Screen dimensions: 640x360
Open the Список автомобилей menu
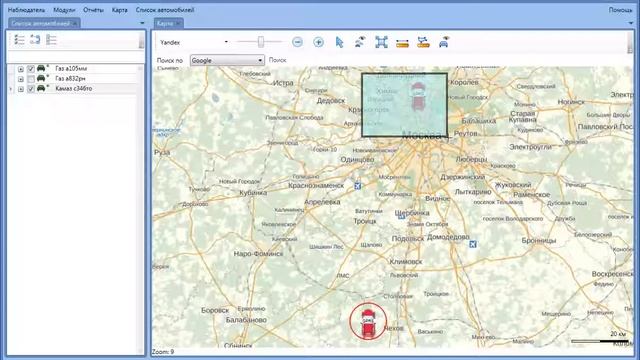click(165, 10)
